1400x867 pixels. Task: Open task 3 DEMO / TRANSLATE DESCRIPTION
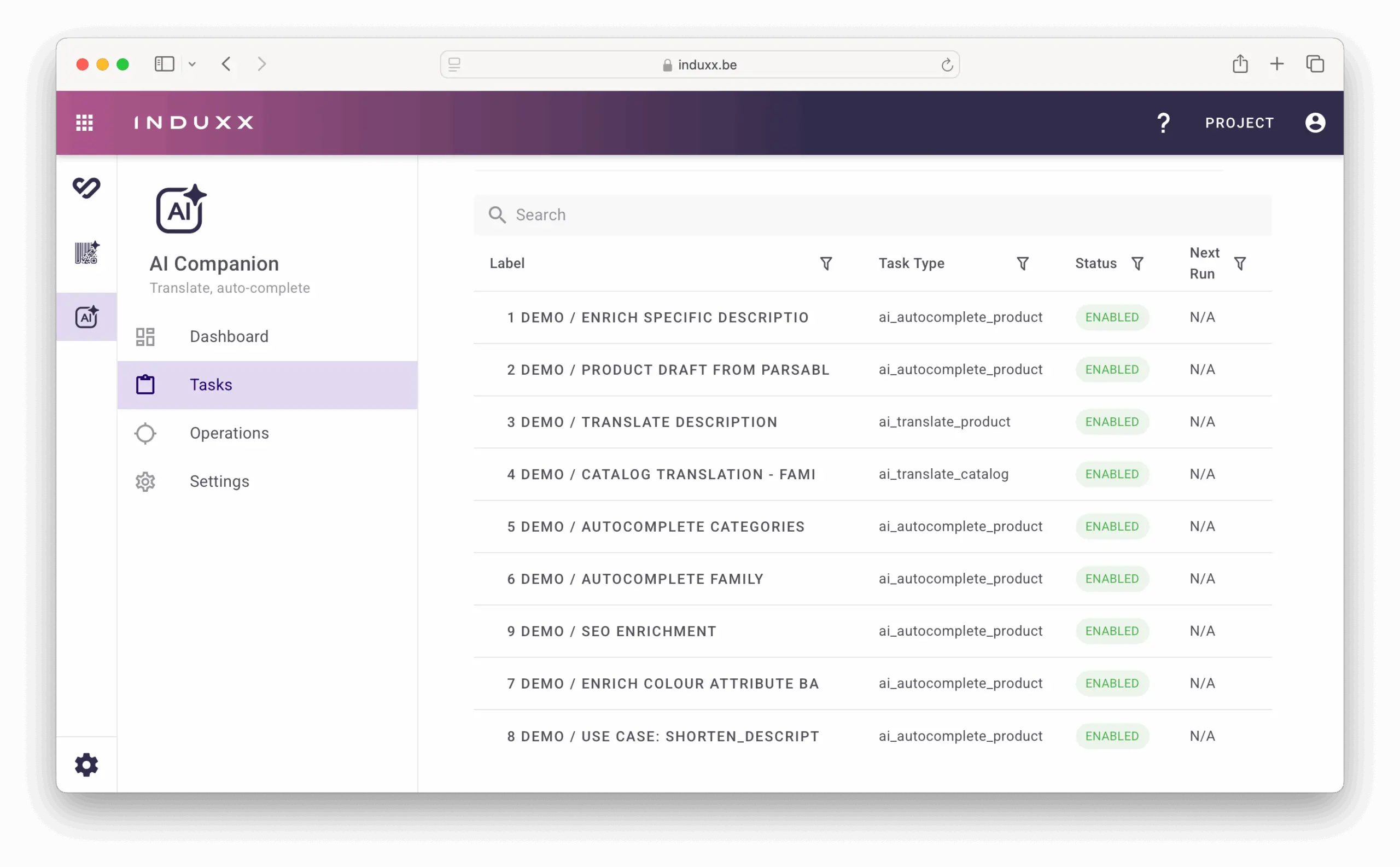(641, 422)
